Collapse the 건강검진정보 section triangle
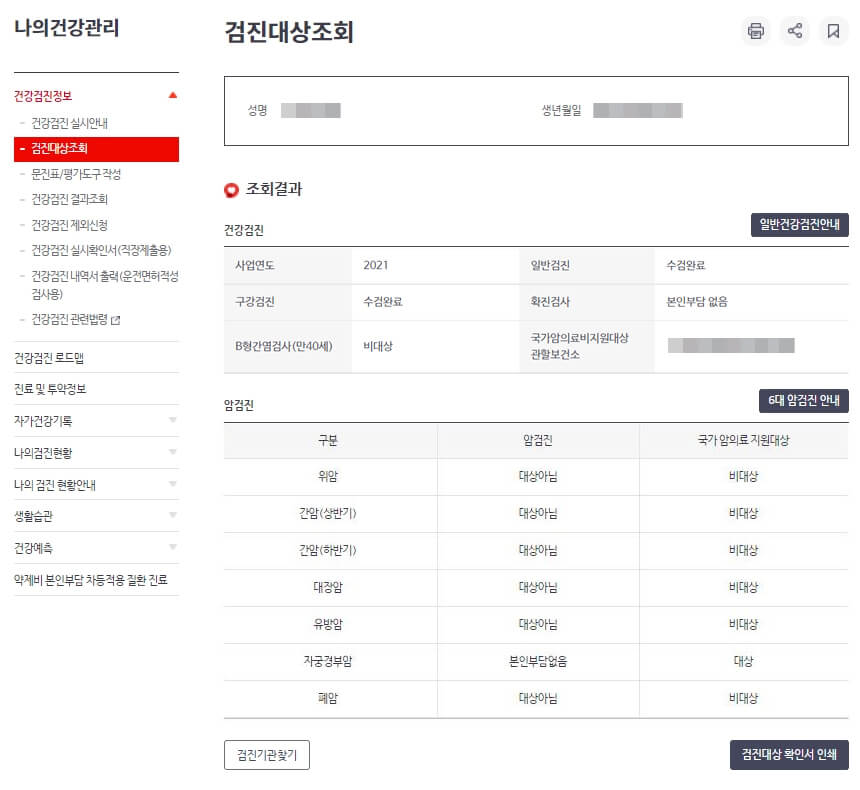Screen dimensions: 860x790 172,96
